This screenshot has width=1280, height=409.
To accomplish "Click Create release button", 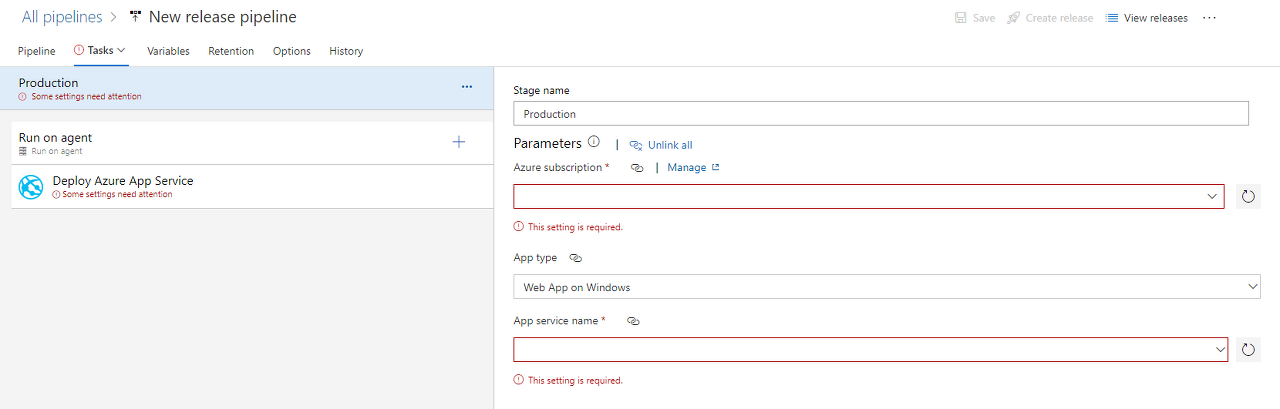I will [1050, 18].
